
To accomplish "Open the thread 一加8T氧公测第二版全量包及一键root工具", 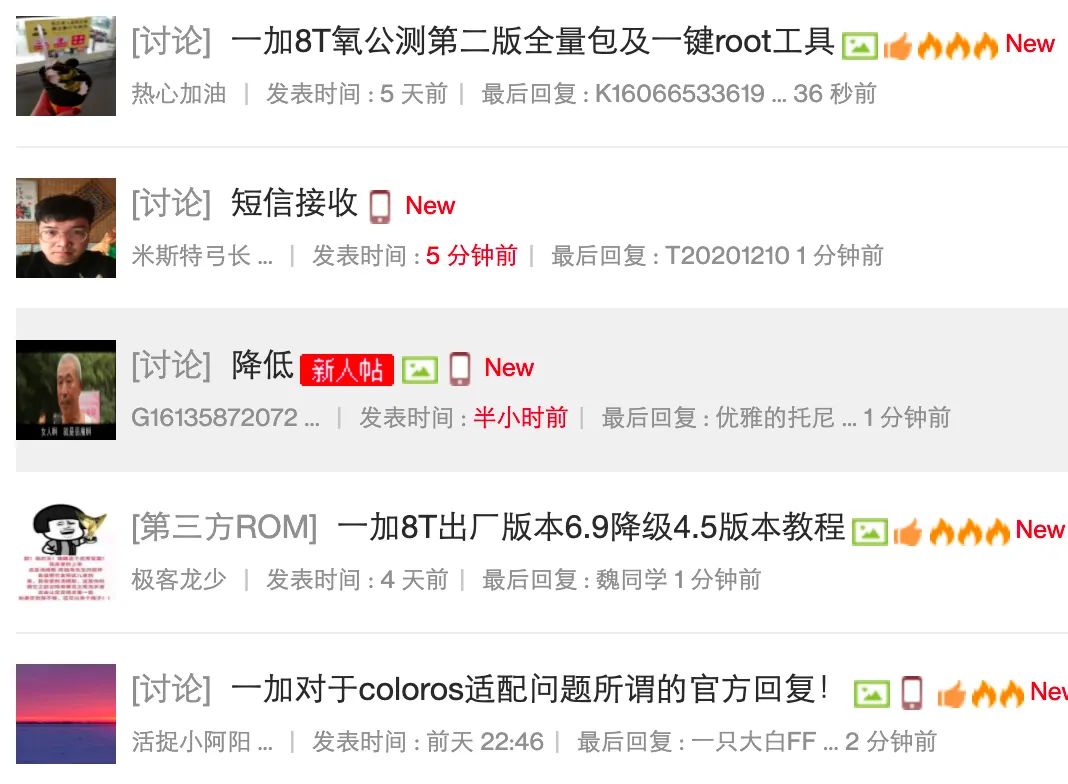I will 533,42.
